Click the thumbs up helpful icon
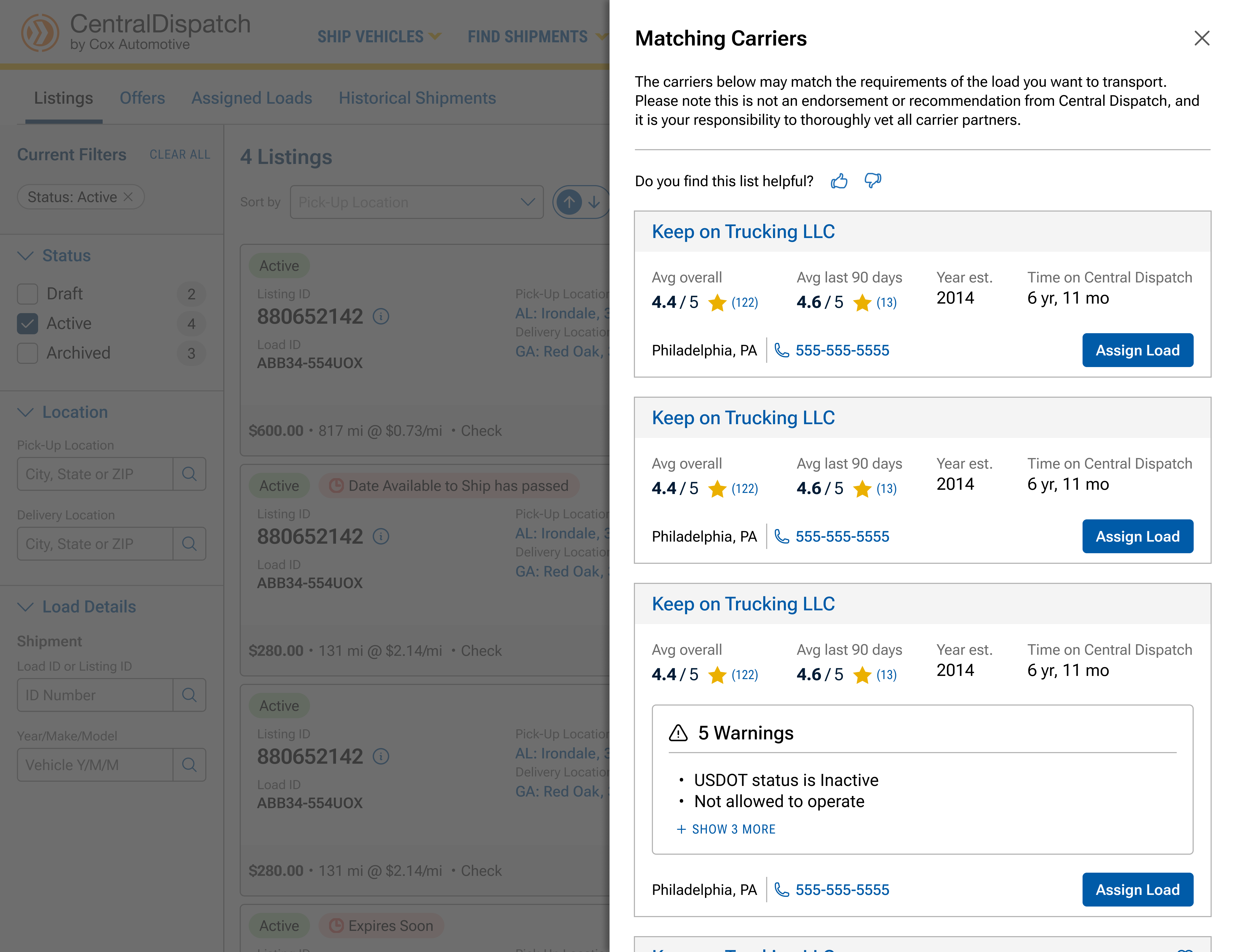Screen dimensions: 1236x952 click(x=839, y=181)
